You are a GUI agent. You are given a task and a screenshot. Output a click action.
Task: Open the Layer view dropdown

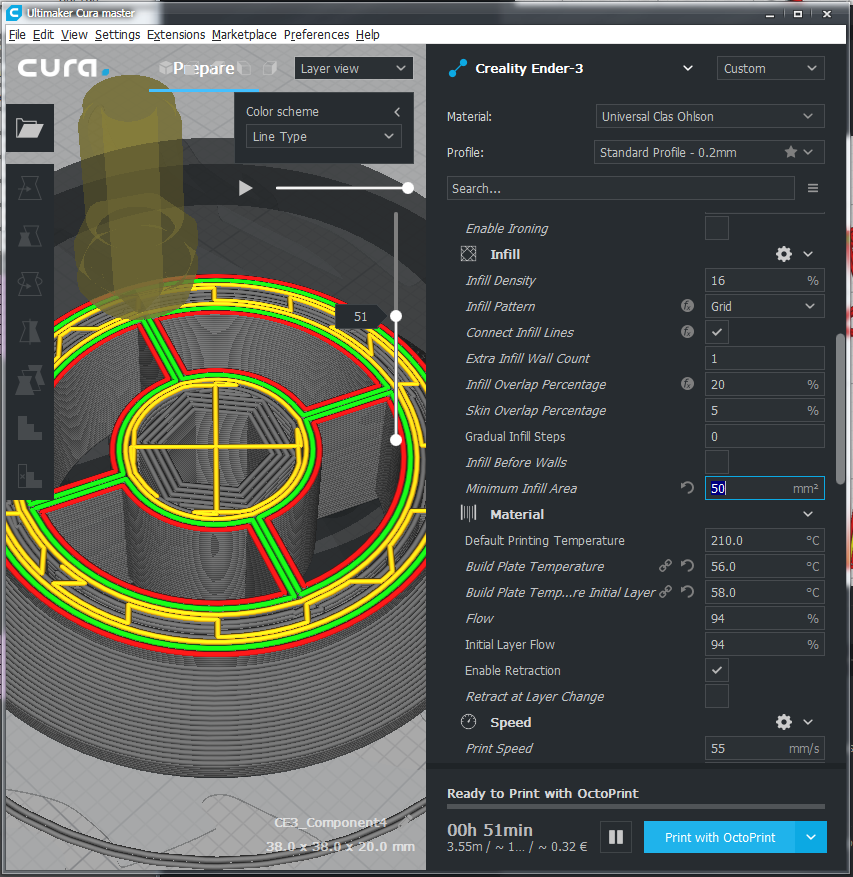[354, 68]
